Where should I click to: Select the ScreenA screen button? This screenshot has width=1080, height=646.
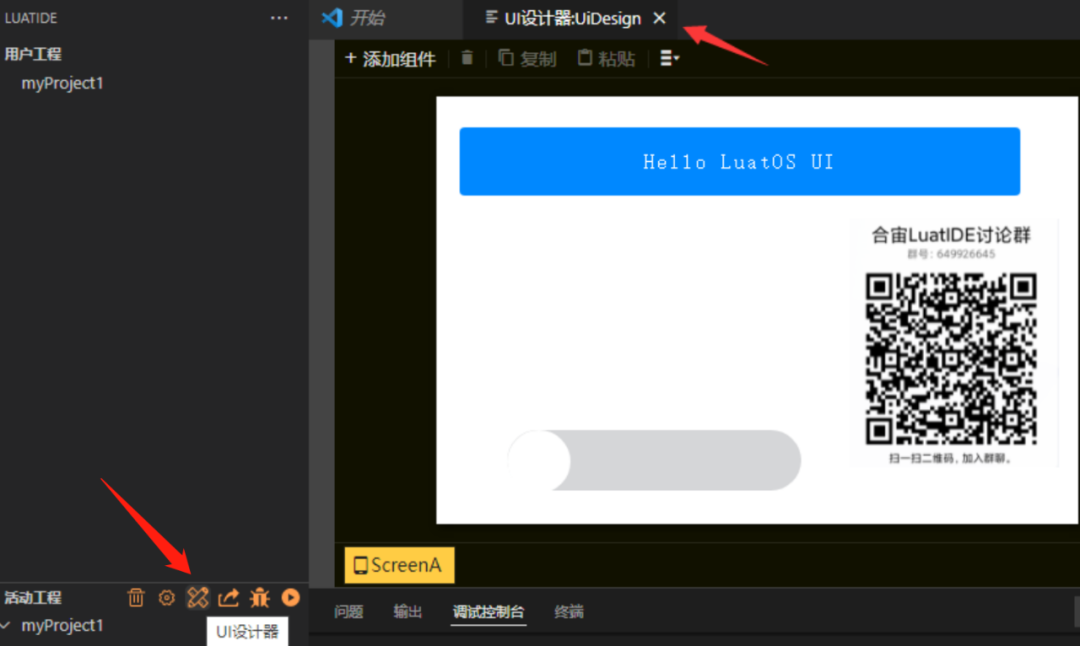[398, 565]
